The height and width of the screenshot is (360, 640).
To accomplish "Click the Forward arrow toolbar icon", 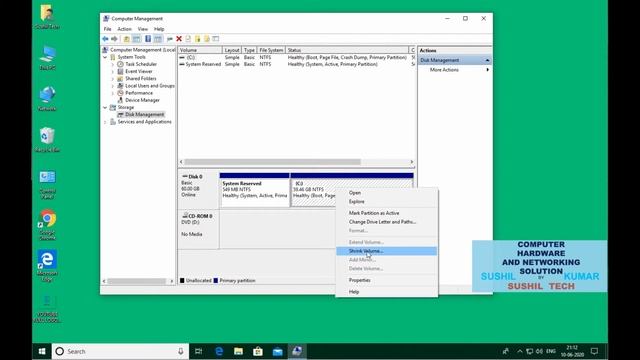I will [114, 39].
